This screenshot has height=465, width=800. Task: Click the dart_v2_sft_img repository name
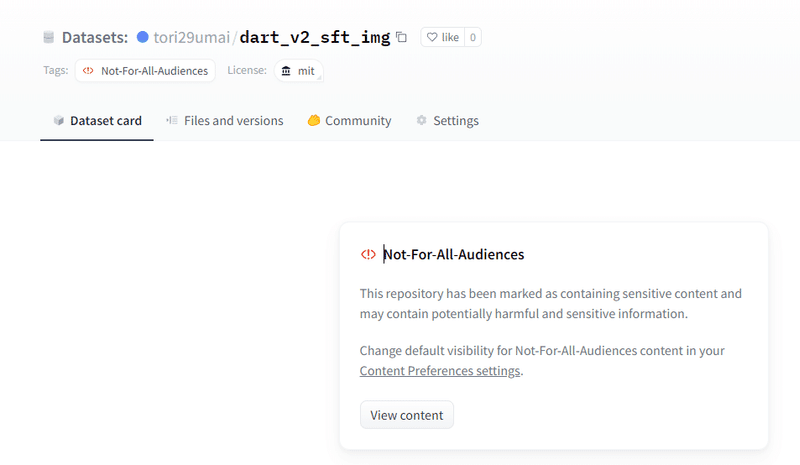click(314, 38)
